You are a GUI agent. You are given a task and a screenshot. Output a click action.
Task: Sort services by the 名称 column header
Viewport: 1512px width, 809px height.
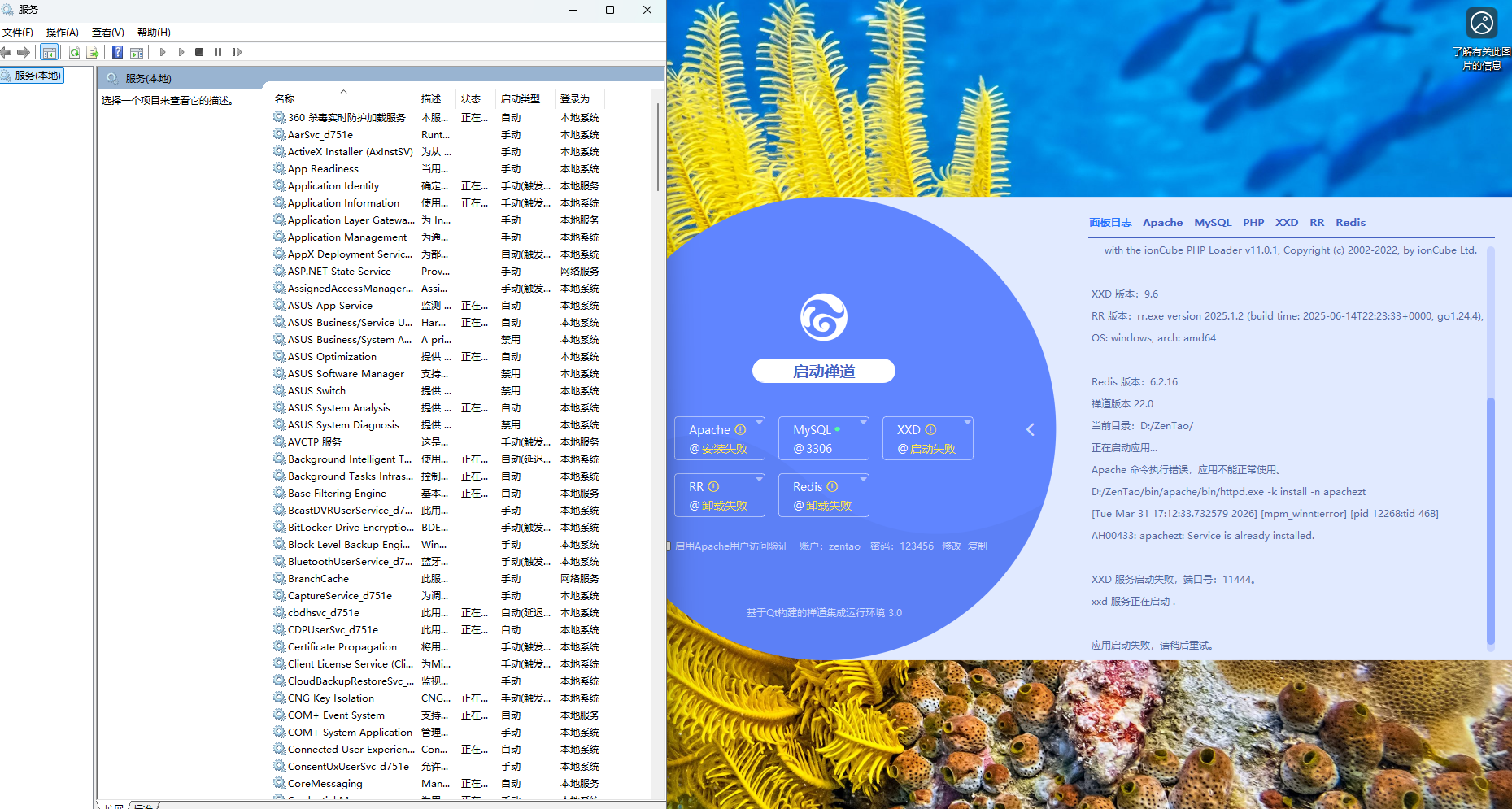(344, 99)
